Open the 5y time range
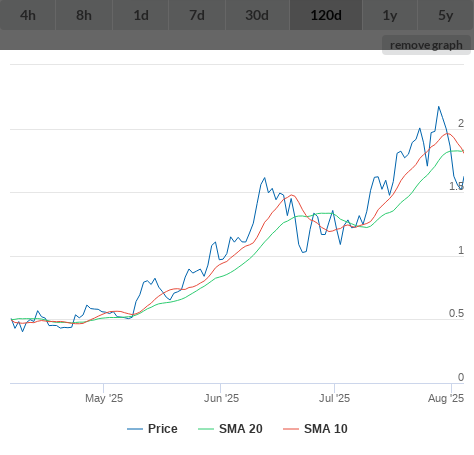 [446, 15]
